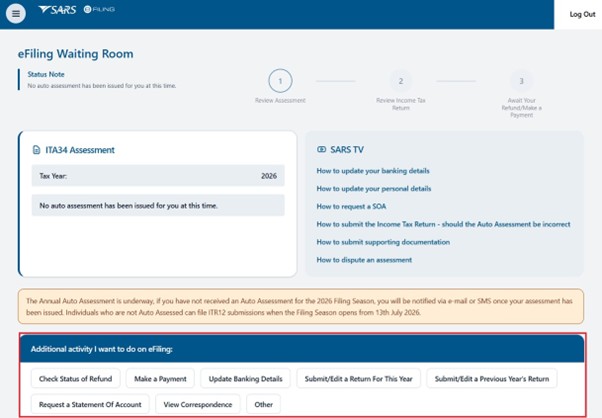
Task: Click the ITA34 Assessment title
Action: click(x=80, y=150)
